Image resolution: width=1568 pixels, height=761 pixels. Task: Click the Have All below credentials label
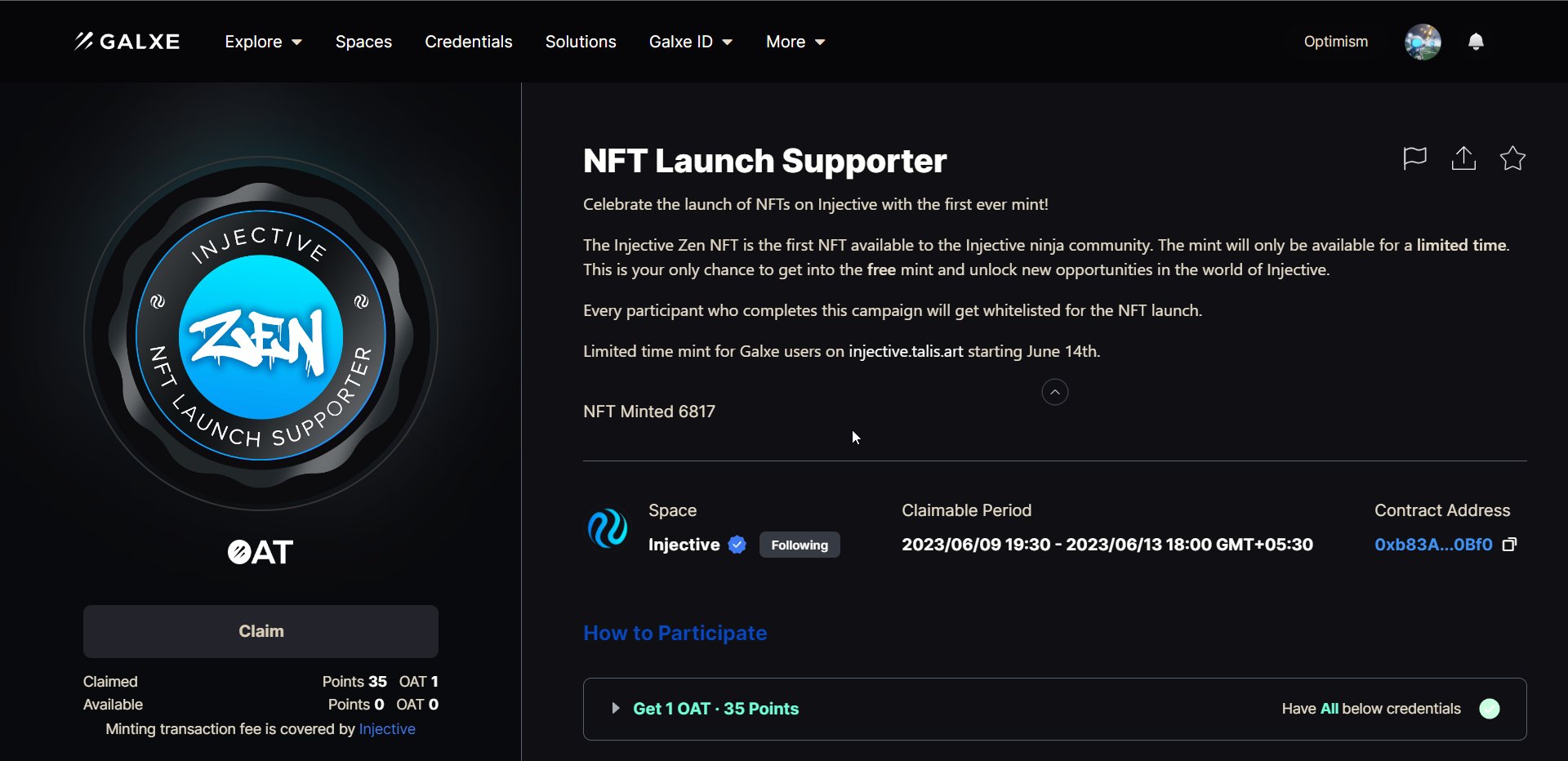(1371, 709)
